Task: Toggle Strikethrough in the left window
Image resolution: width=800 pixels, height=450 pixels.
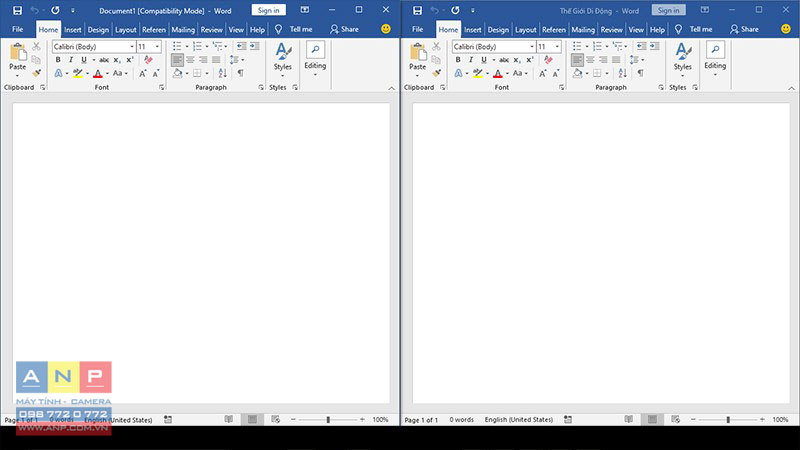Action: pos(104,60)
